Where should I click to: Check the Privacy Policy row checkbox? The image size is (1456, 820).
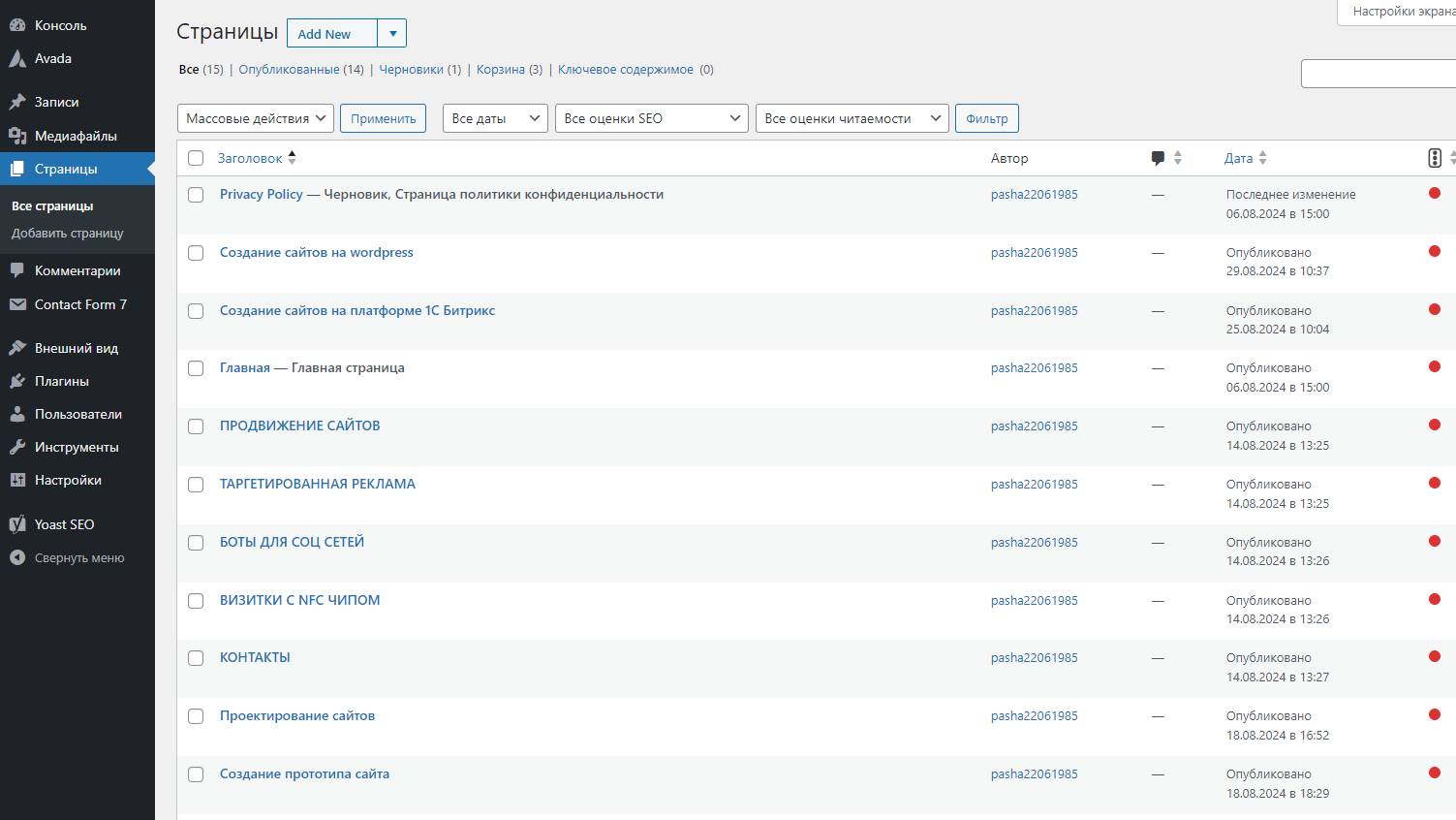click(x=196, y=195)
